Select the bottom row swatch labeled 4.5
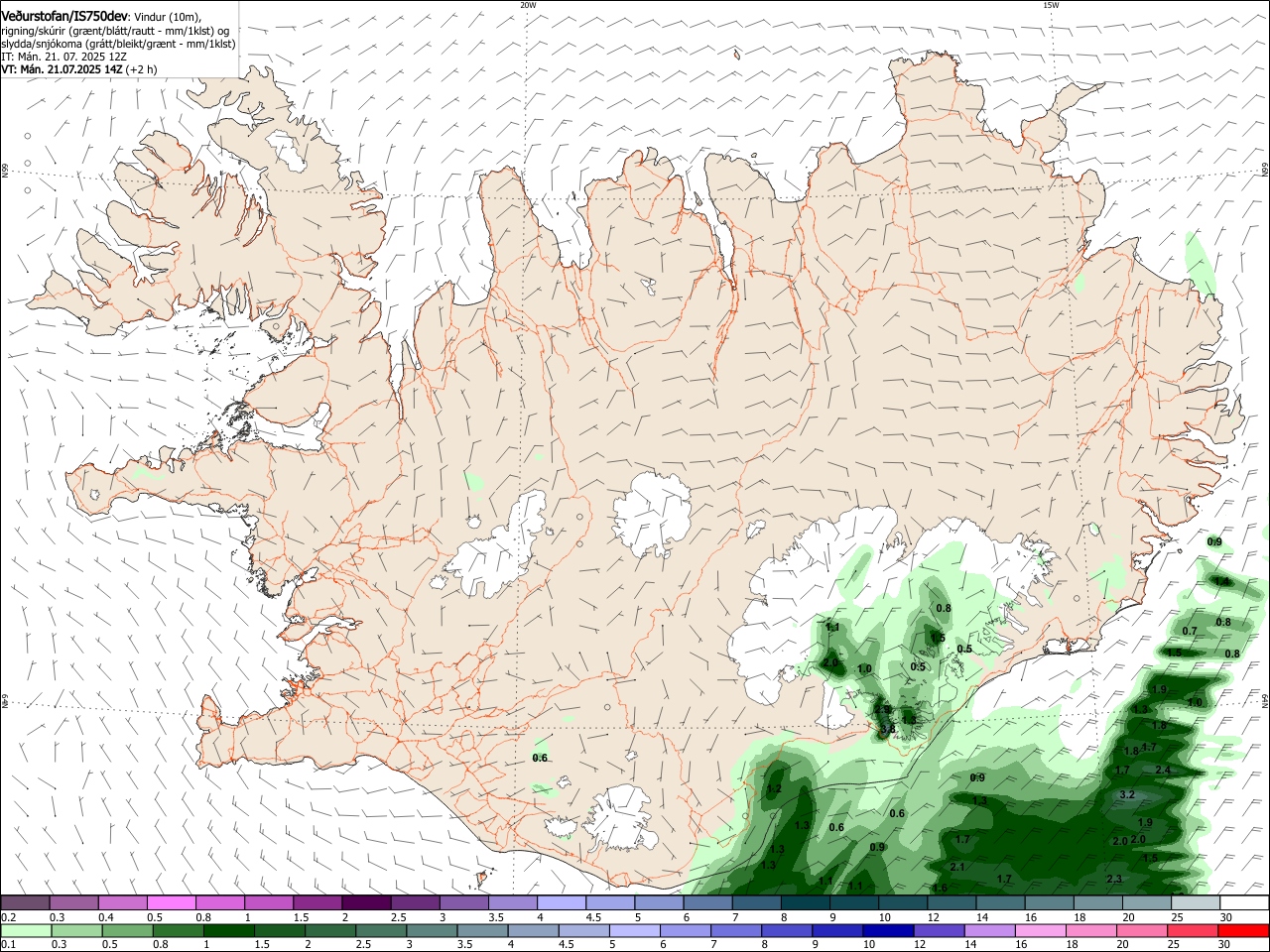The width and height of the screenshot is (1270, 952). click(x=582, y=931)
